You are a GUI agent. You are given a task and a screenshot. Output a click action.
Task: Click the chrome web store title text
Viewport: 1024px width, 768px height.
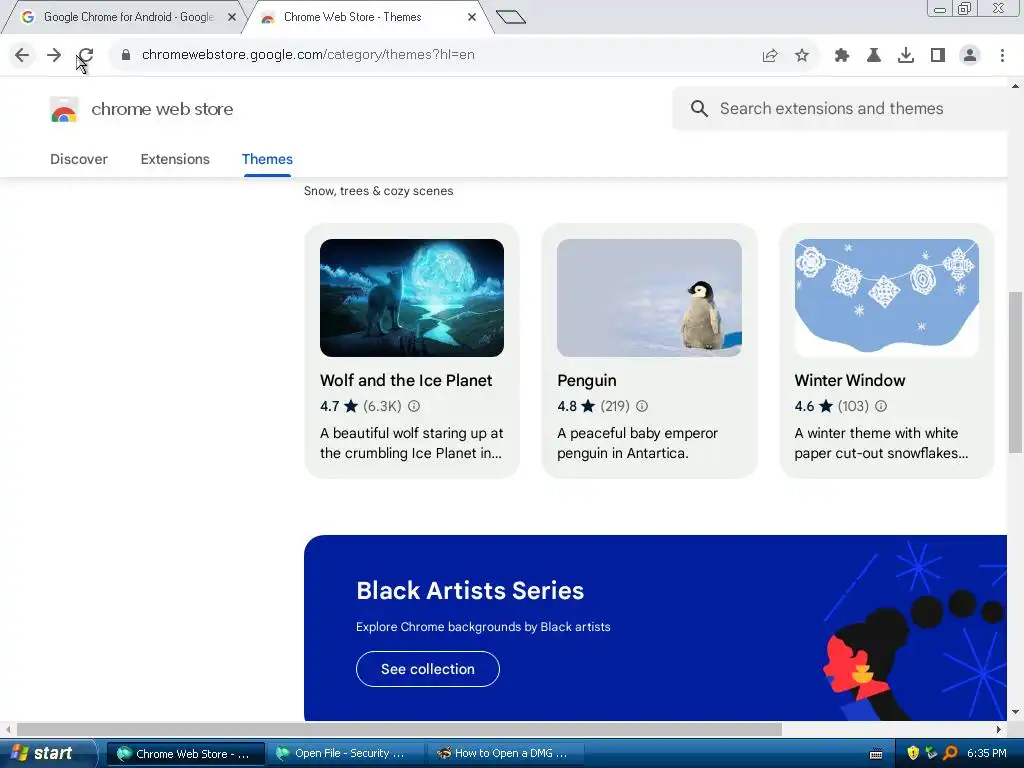coord(162,109)
